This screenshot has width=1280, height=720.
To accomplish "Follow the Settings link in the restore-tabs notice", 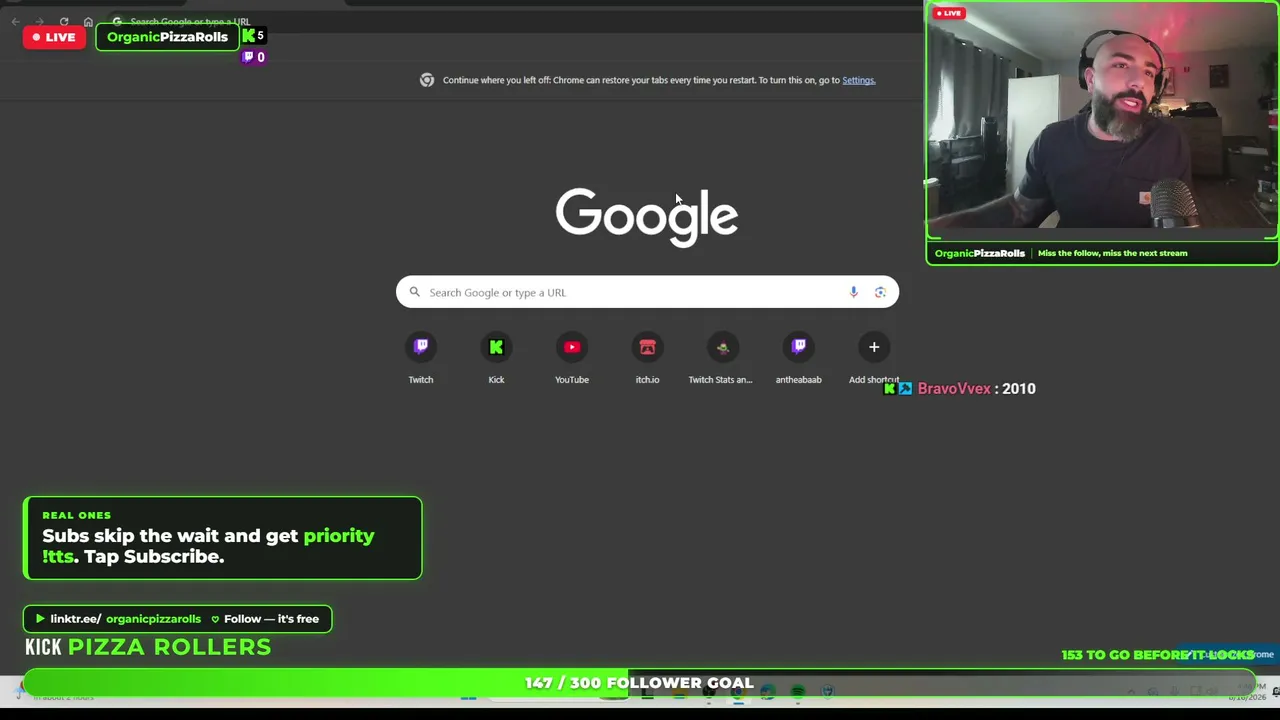I will 858,80.
